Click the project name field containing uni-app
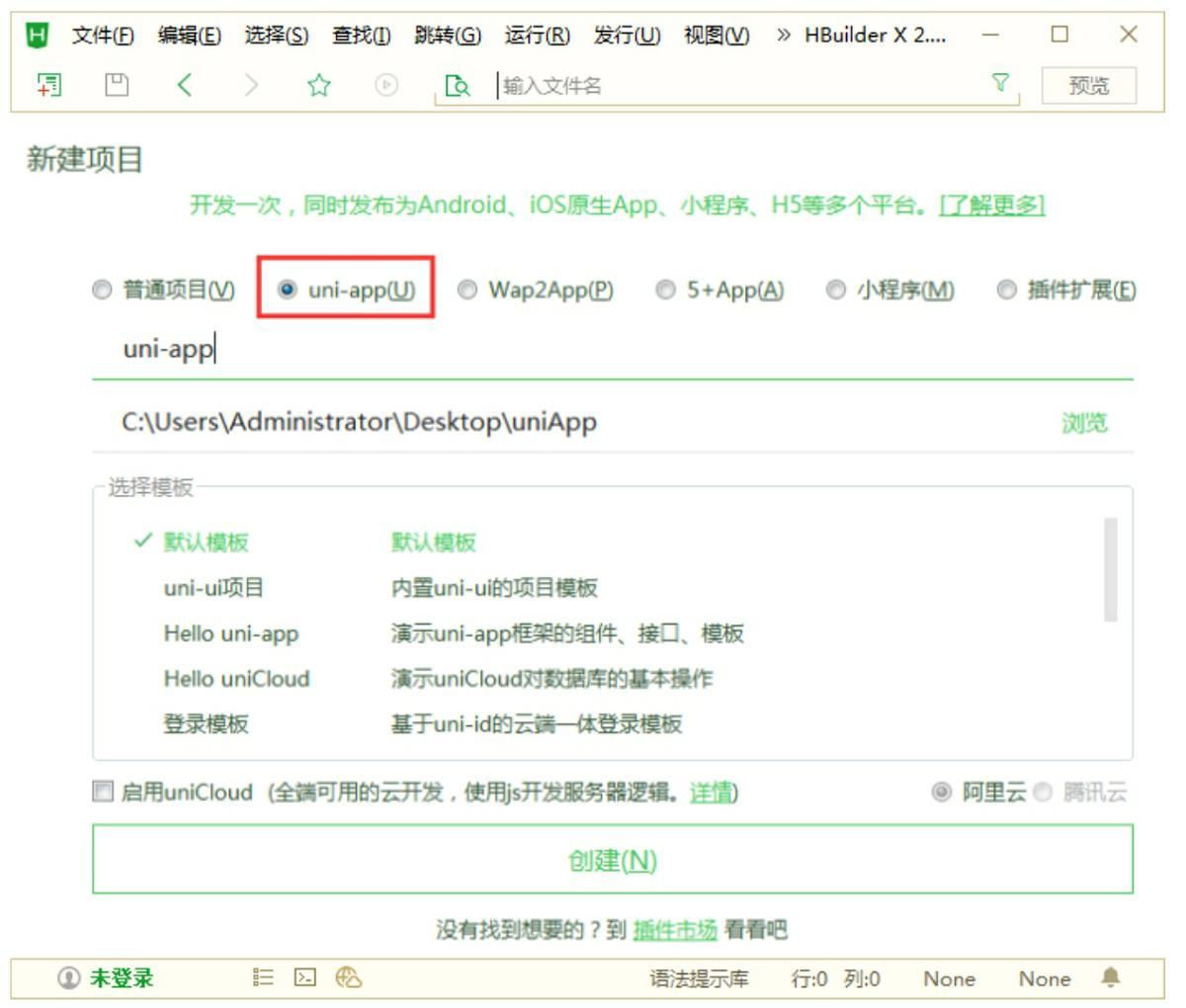The height and width of the screenshot is (1008, 1186). (x=613, y=349)
